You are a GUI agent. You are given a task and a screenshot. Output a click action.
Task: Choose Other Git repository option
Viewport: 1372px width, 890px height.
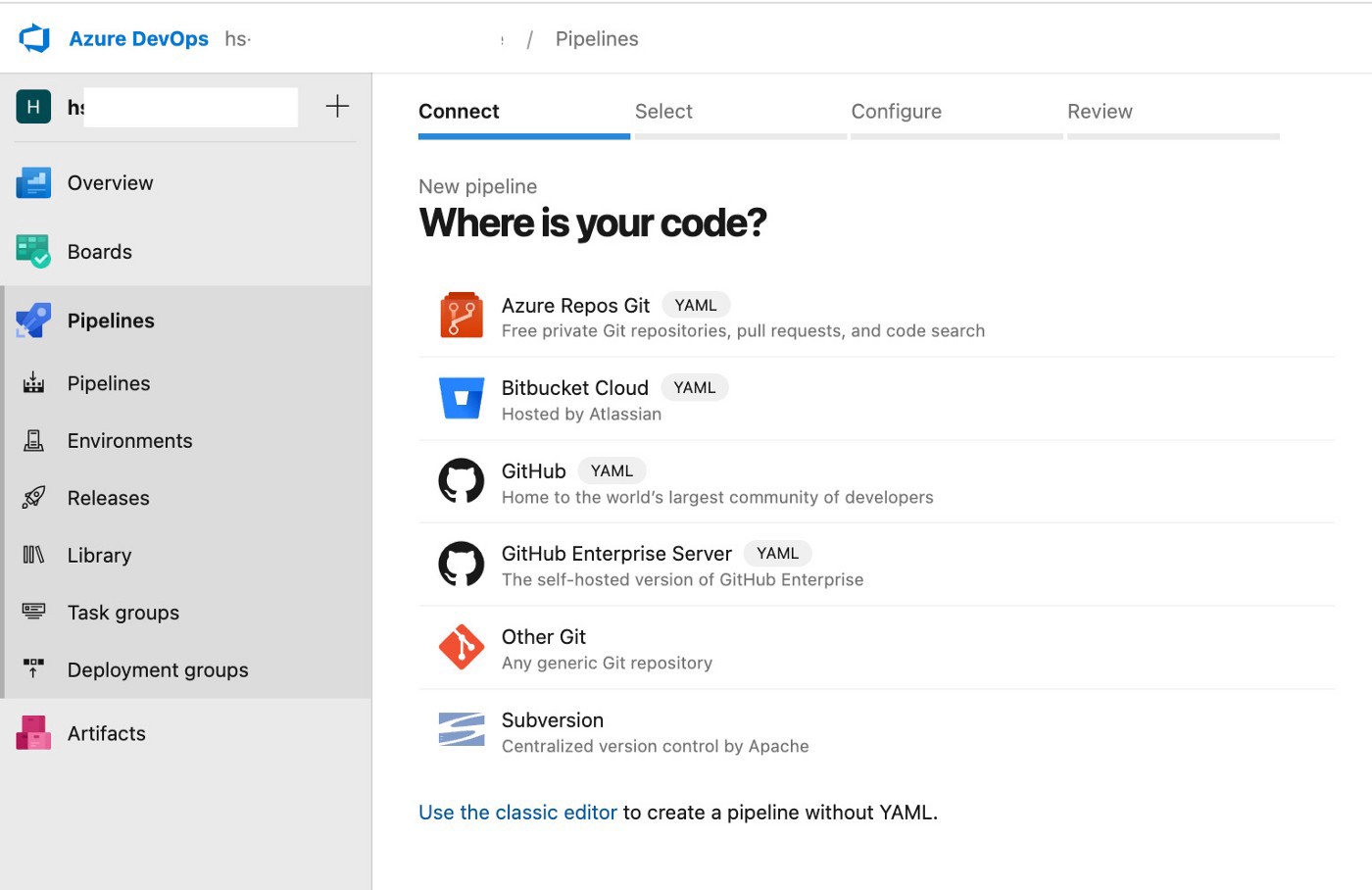[x=543, y=636]
